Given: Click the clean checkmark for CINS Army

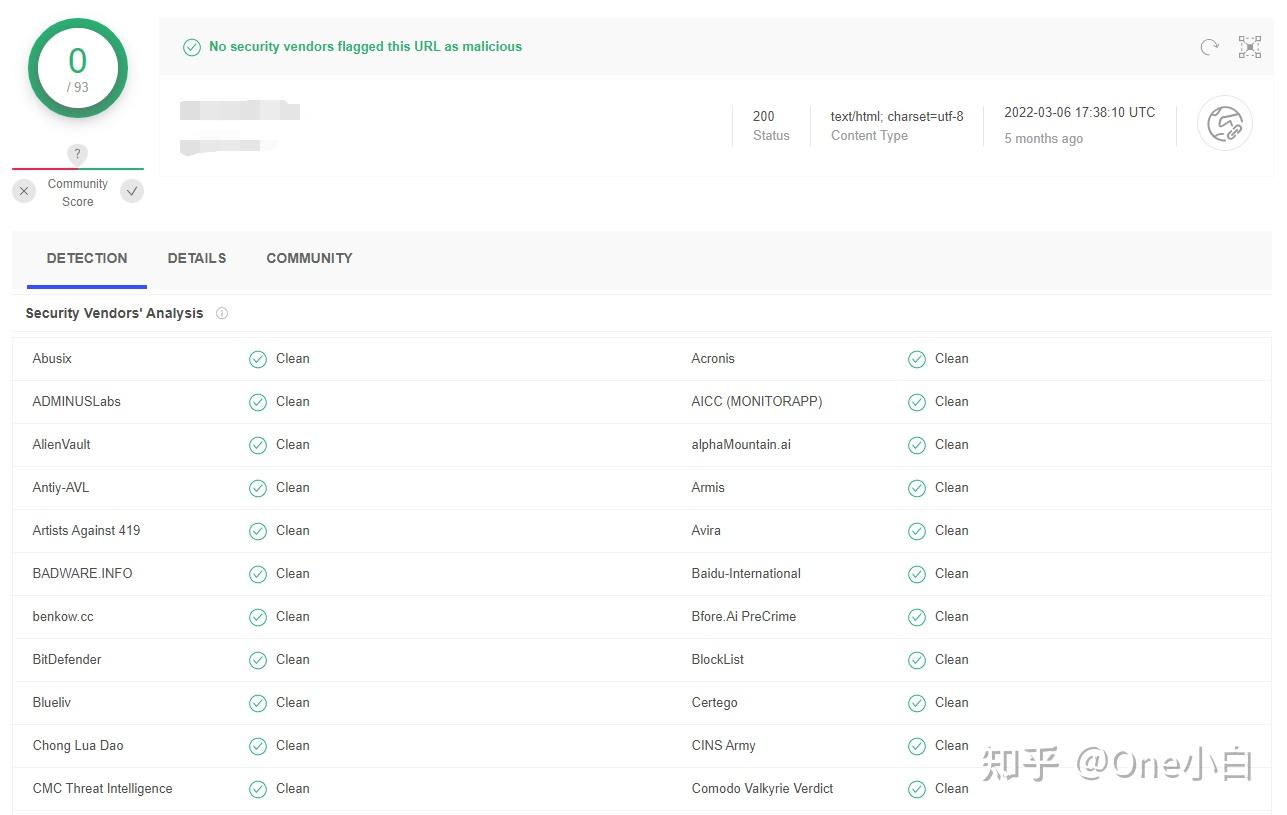Looking at the screenshot, I should tap(917, 746).
